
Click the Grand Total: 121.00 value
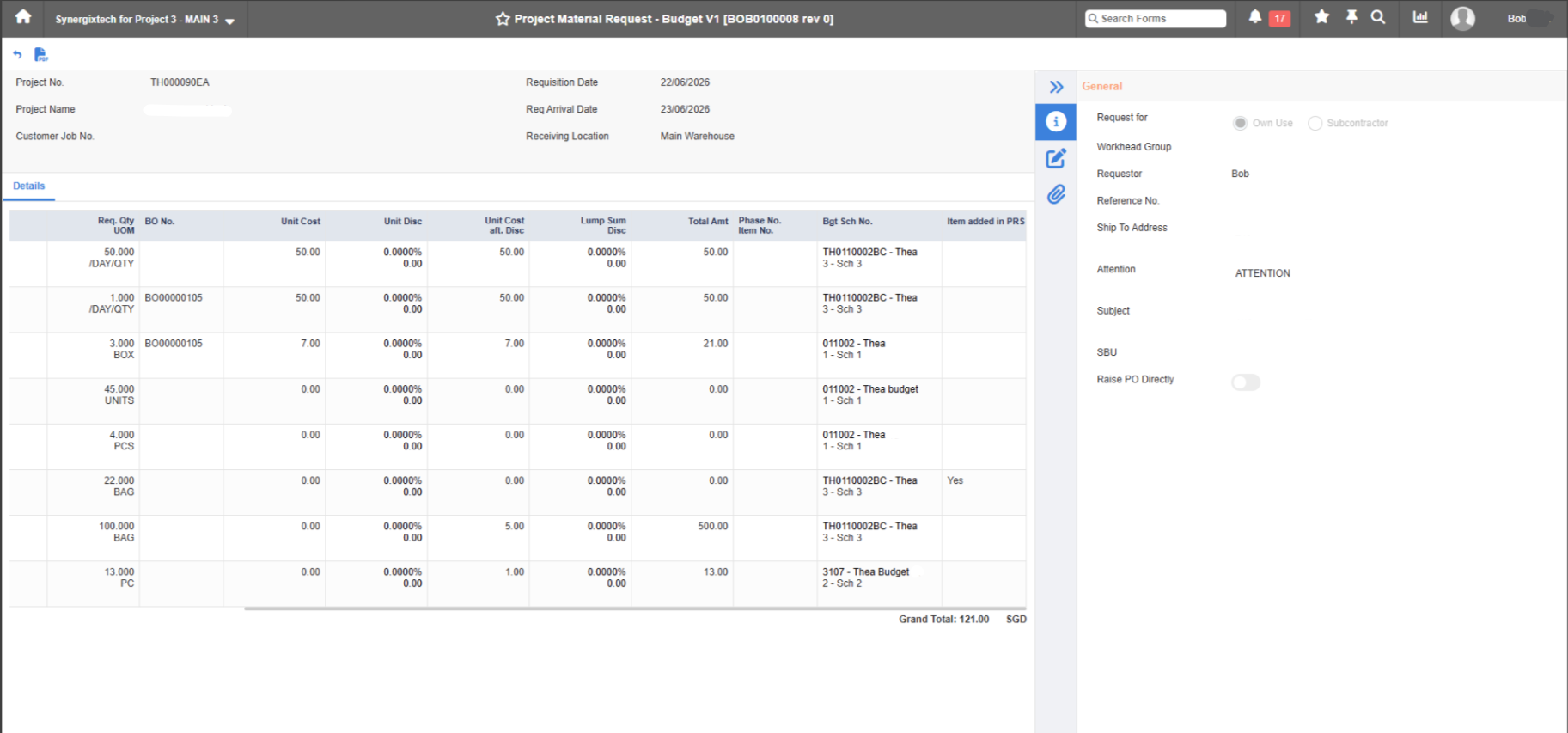[x=943, y=619]
